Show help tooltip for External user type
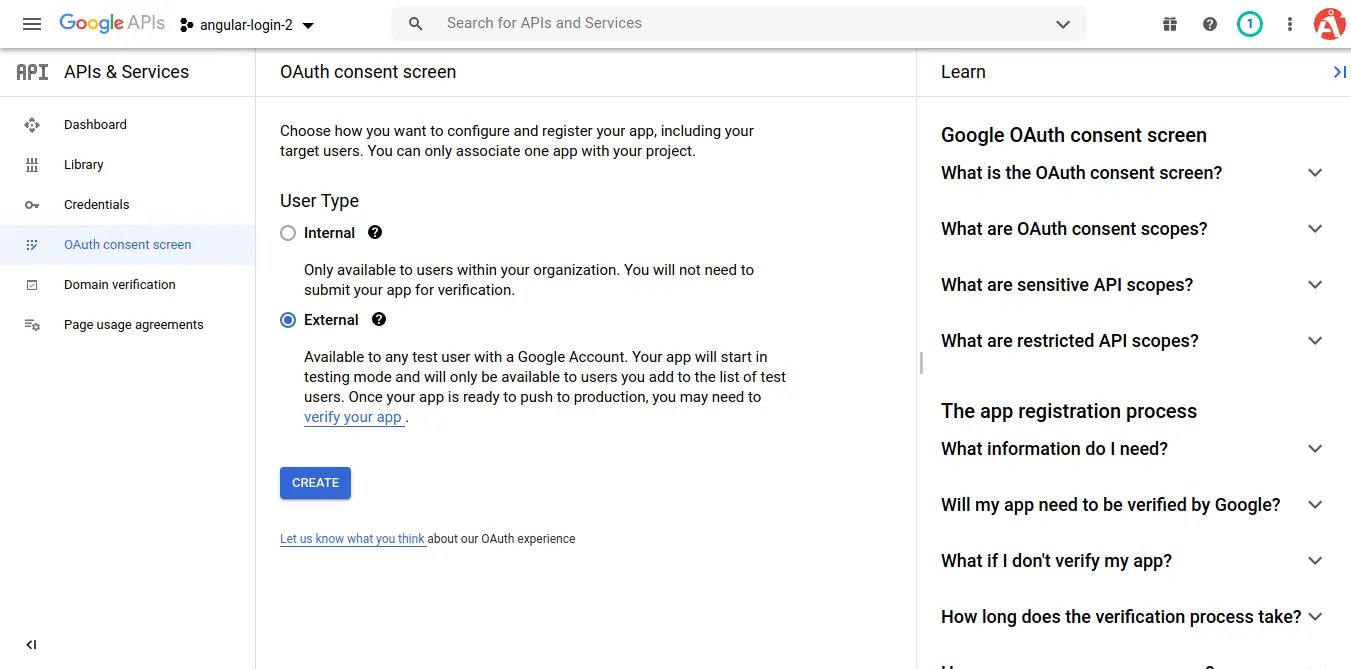Viewport: 1351px width, 669px height. pos(378,320)
